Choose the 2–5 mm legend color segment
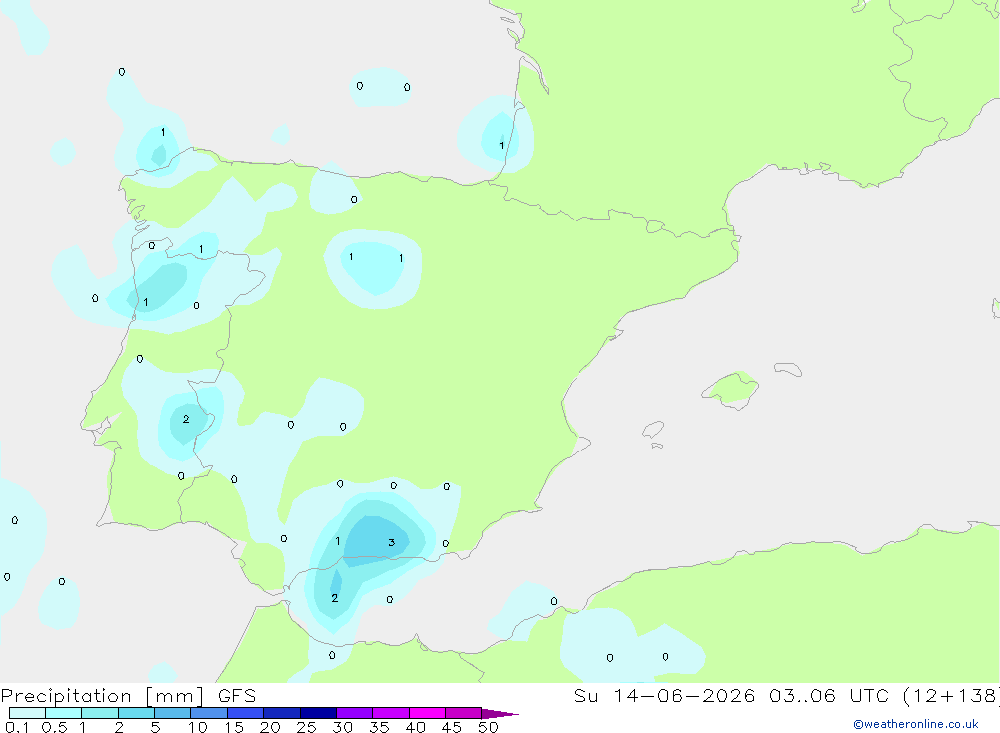This screenshot has width=1000, height=733. (136, 713)
